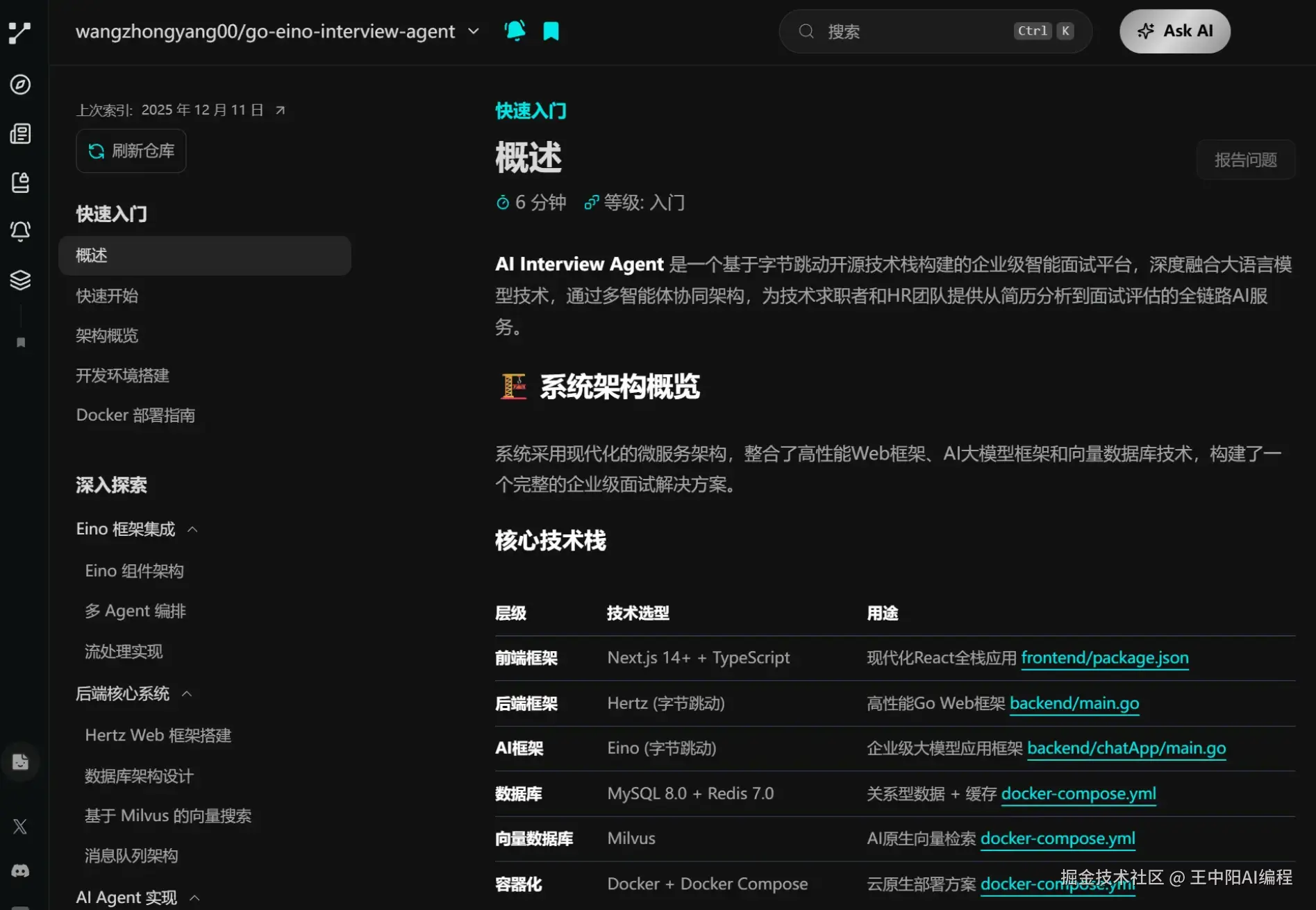
Task: Open the compass explore icon
Action: (x=20, y=85)
